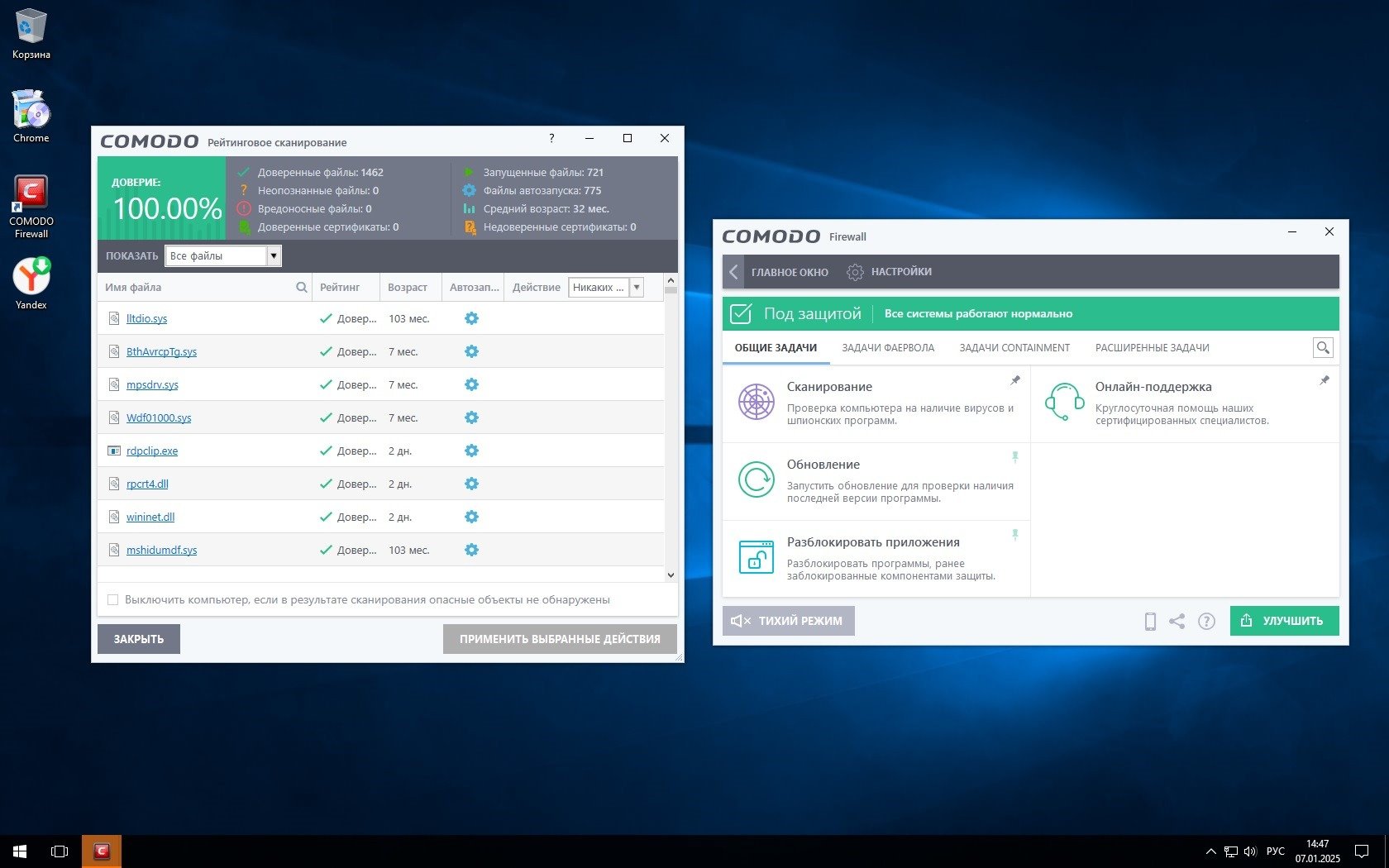Click autorun gear icon for lltdio.sys
The image size is (1389, 868).
point(471,318)
